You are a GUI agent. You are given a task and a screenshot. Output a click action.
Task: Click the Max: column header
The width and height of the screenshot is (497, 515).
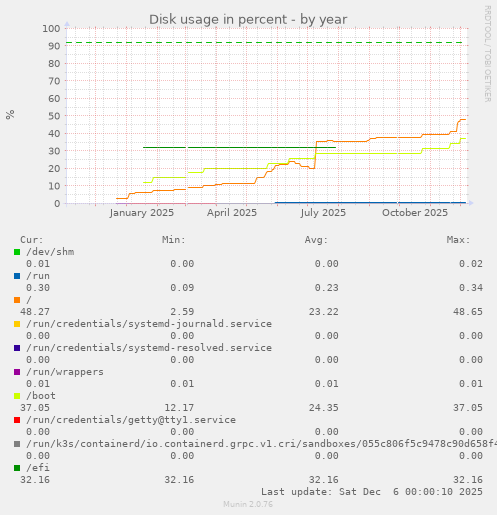pyautogui.click(x=458, y=240)
